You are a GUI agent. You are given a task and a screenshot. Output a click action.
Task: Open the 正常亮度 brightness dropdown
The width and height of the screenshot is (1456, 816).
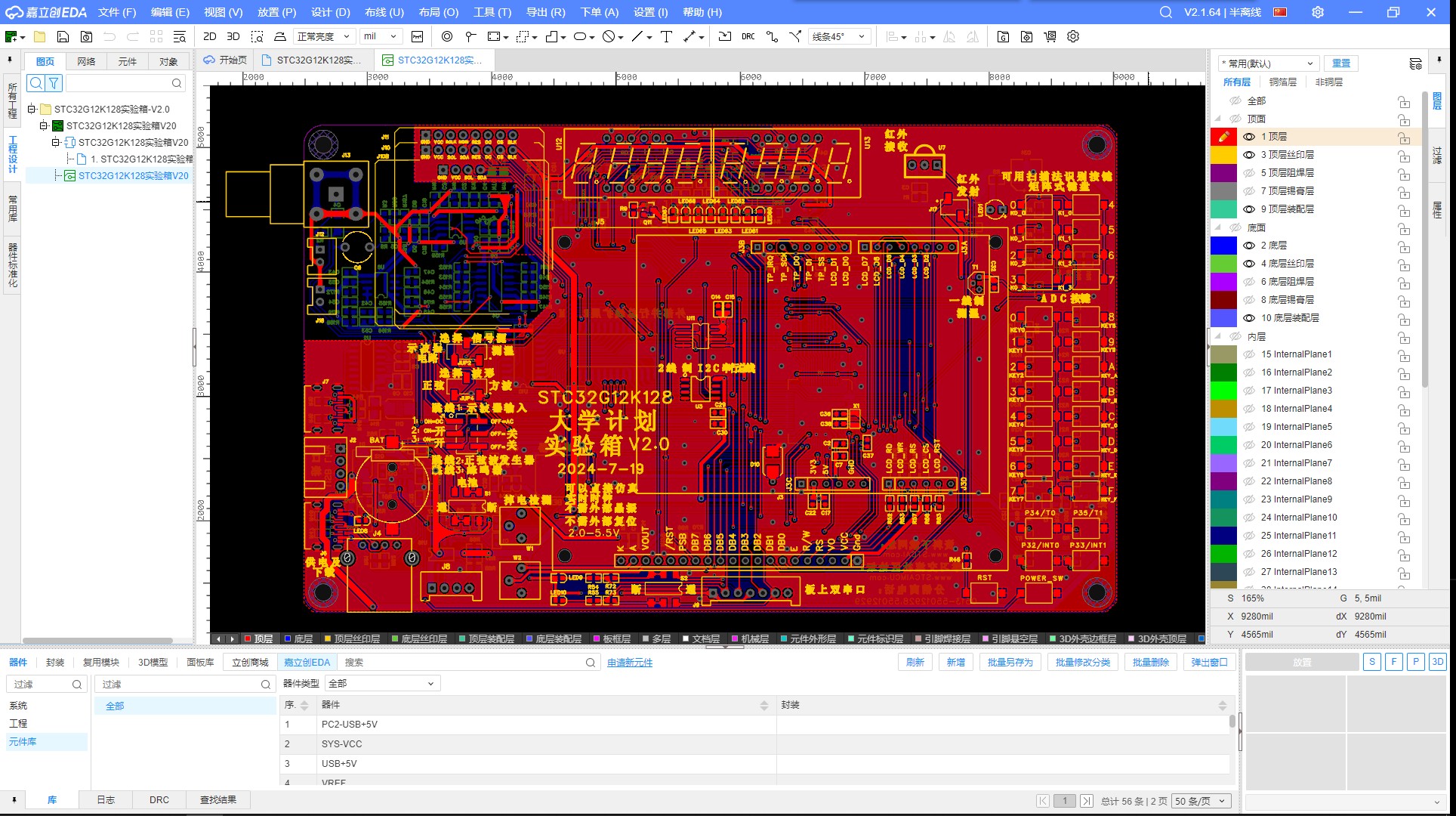click(x=323, y=36)
